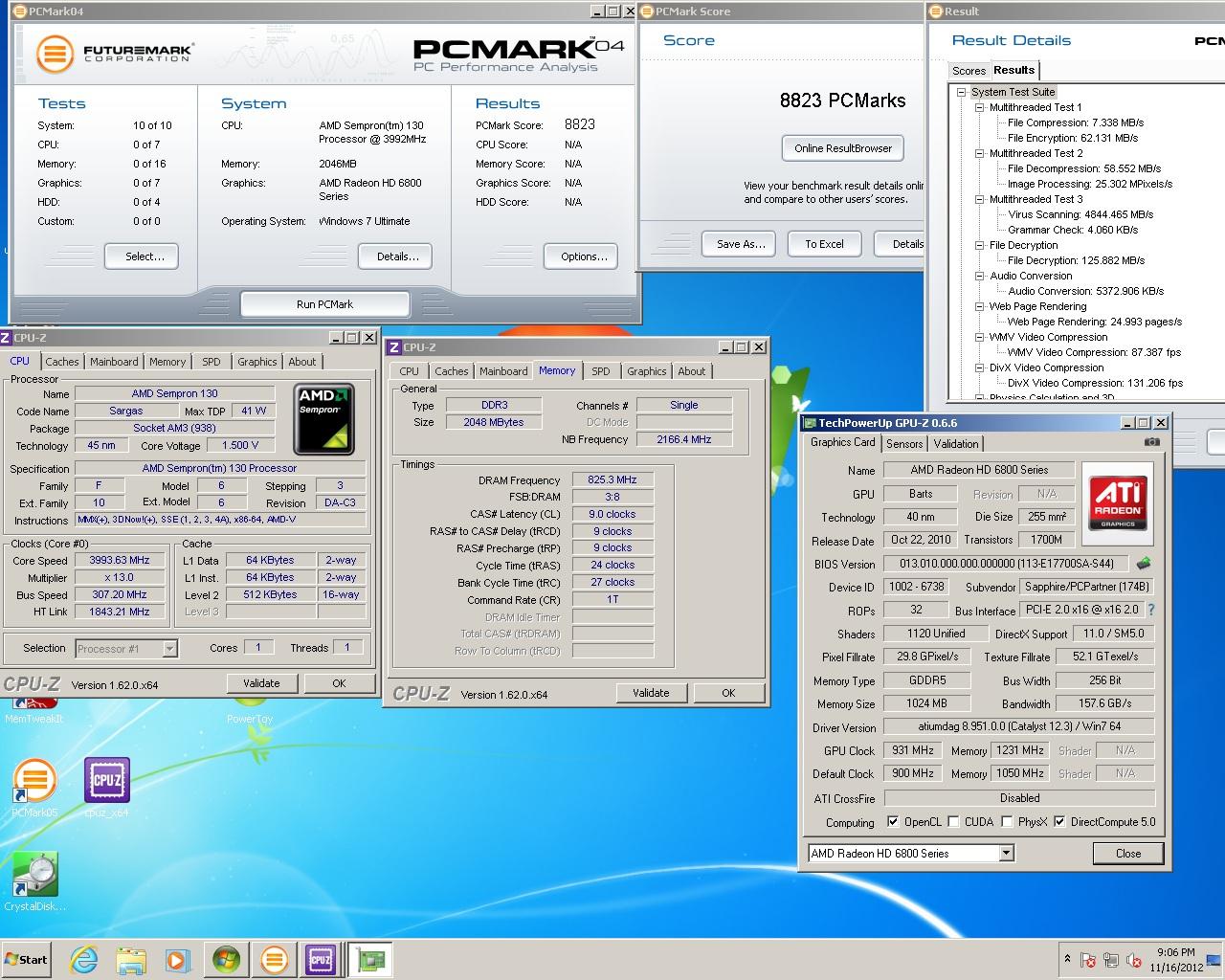Viewport: 1225px width, 980px height.
Task: Click the Windows orb icon in taskbar
Action: pyautogui.click(x=227, y=960)
